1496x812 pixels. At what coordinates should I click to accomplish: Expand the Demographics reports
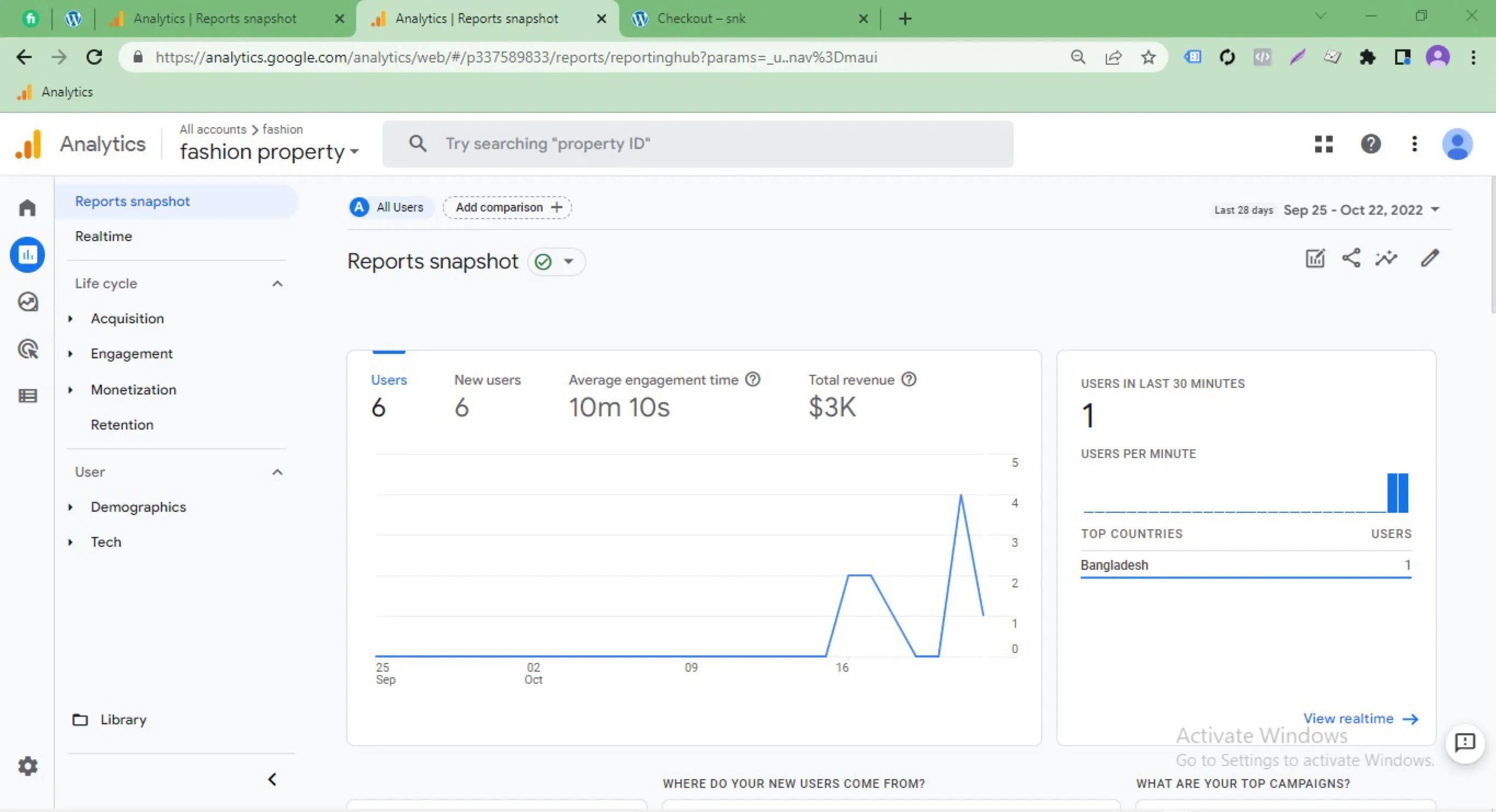click(x=71, y=507)
